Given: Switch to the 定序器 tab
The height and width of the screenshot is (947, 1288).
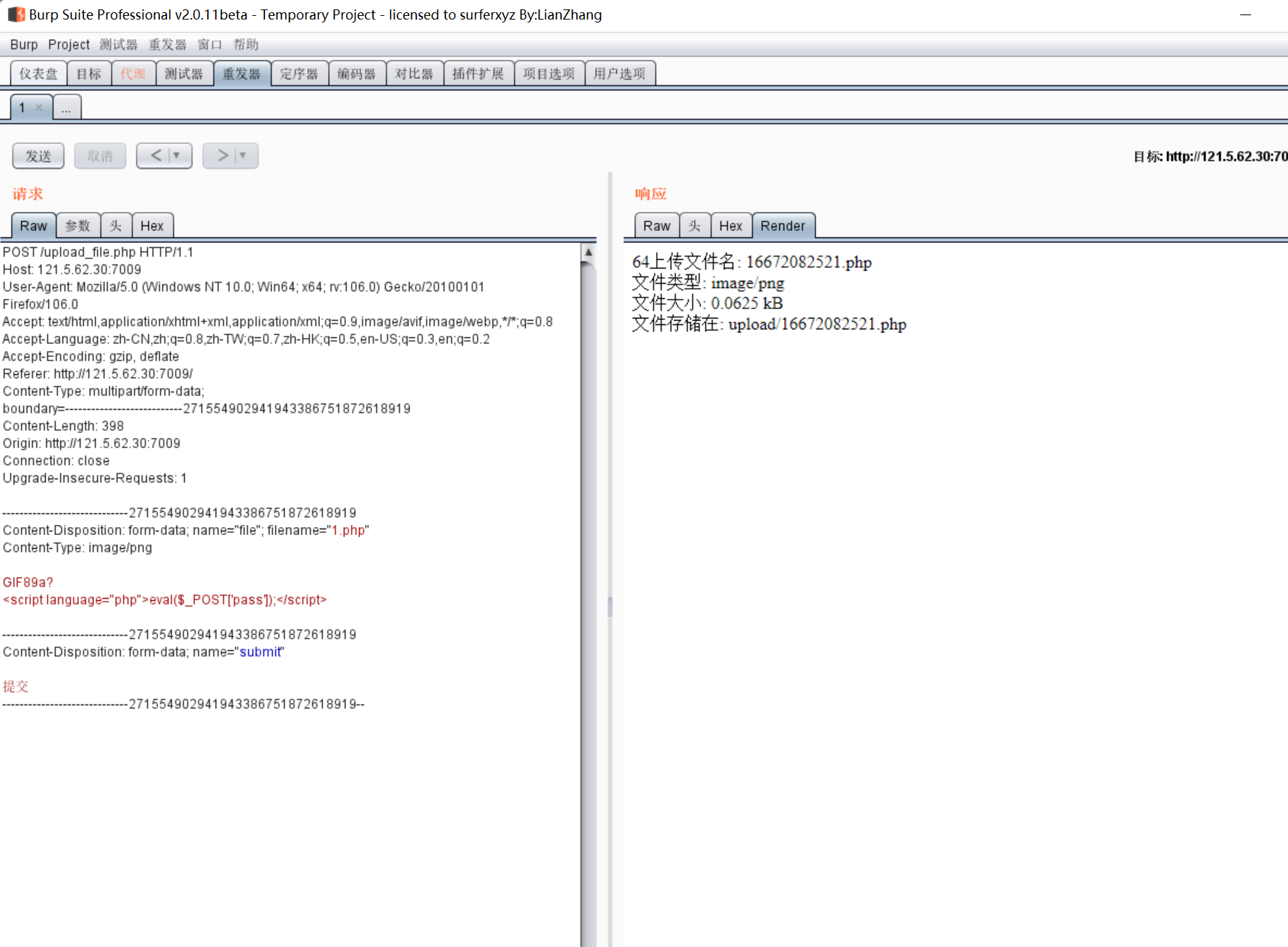Looking at the screenshot, I should 300,74.
